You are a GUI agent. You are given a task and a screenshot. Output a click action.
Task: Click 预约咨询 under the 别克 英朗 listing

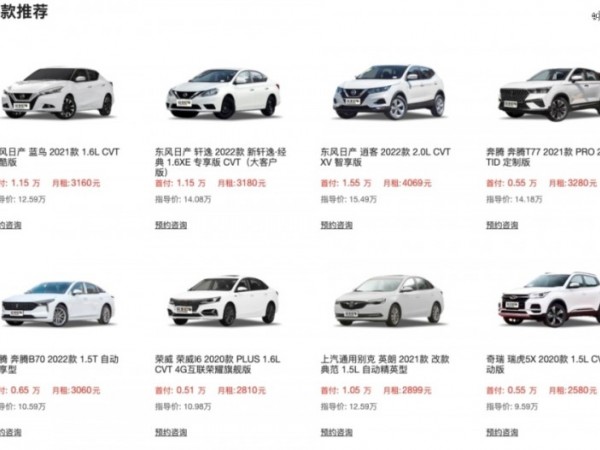[x=336, y=432]
